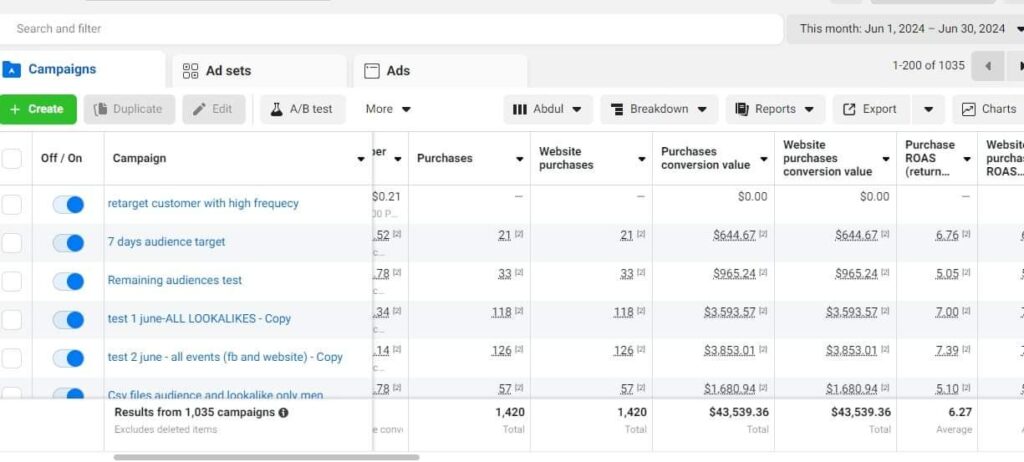Check the select-all campaigns header checkbox
1024x462 pixels.
[12, 158]
